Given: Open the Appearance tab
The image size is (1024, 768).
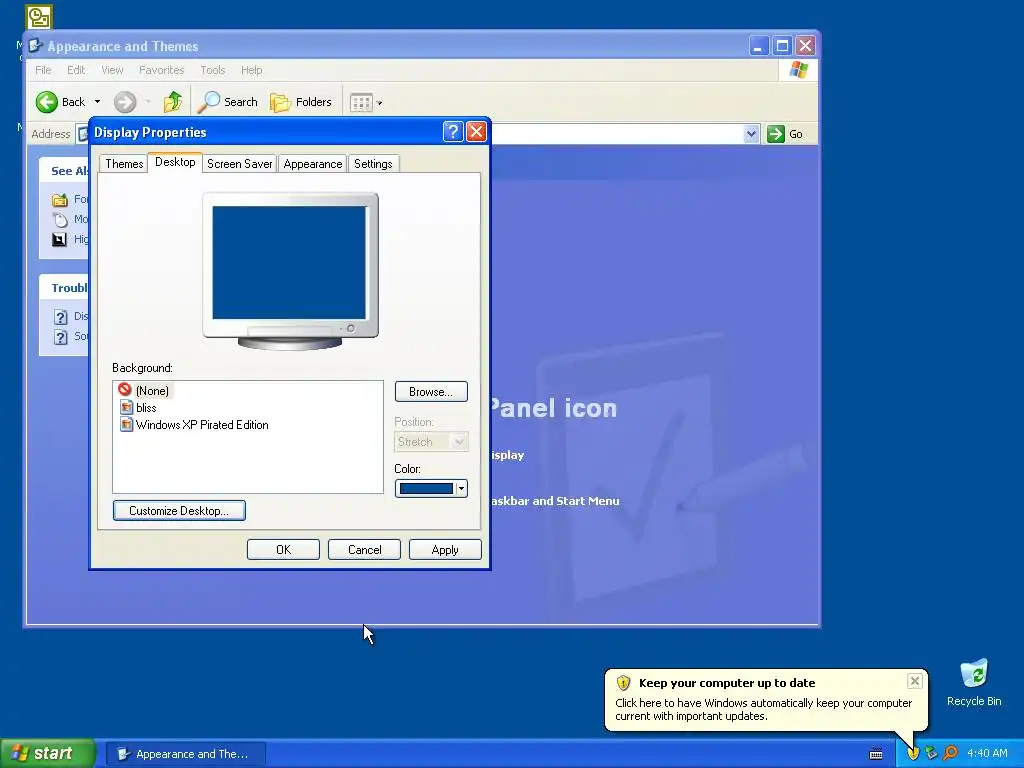Looking at the screenshot, I should point(313,164).
